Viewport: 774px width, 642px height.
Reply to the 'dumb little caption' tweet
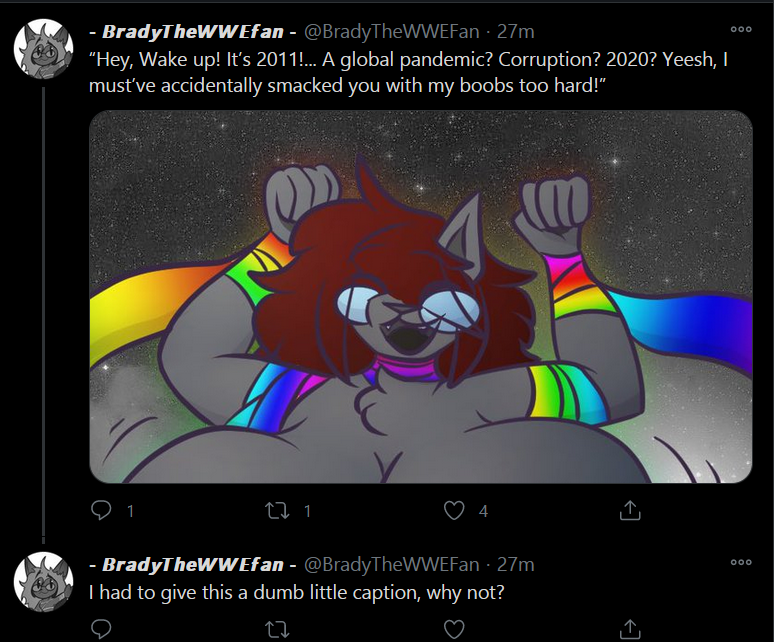(x=101, y=629)
